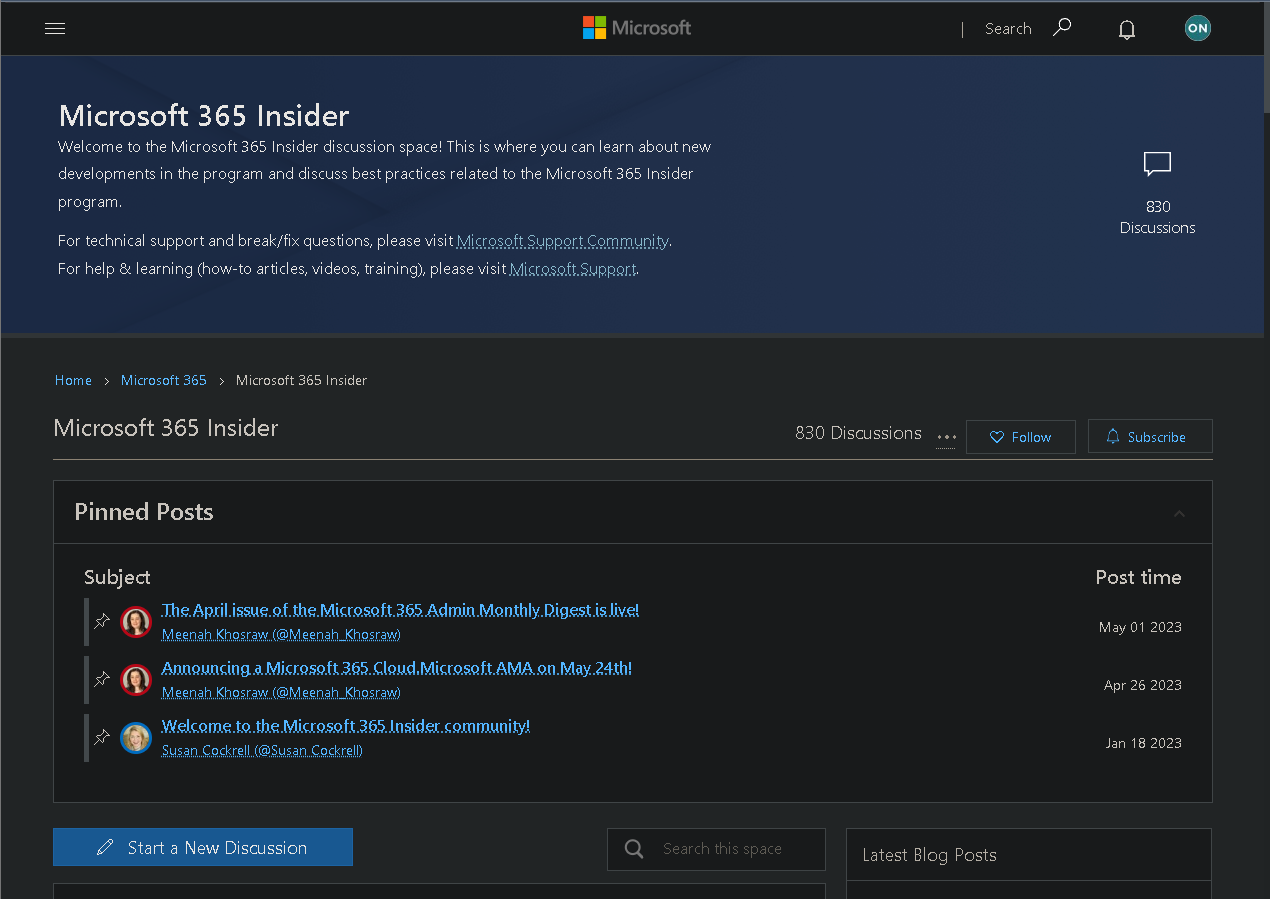This screenshot has height=899, width=1270.
Task: Click the 830 Discussions count near Follow
Action: 858,433
